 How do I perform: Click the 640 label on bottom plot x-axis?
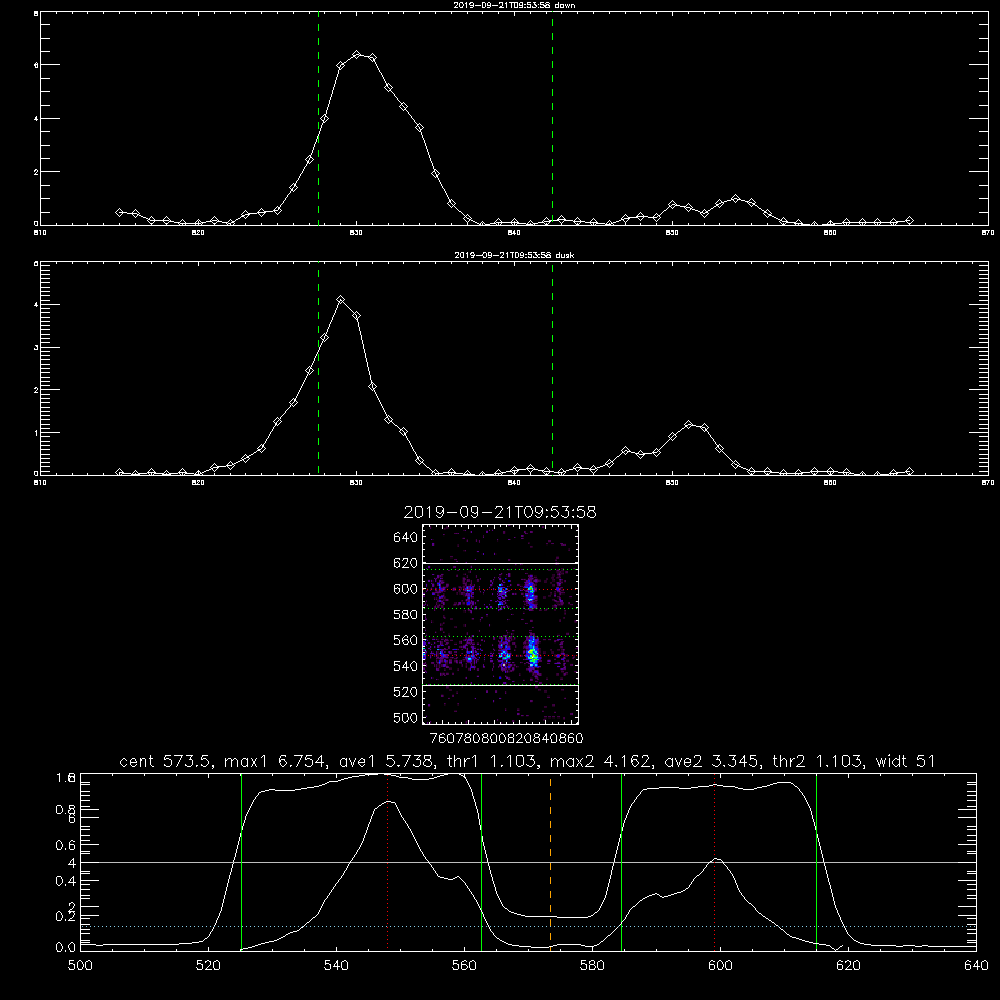[976, 965]
